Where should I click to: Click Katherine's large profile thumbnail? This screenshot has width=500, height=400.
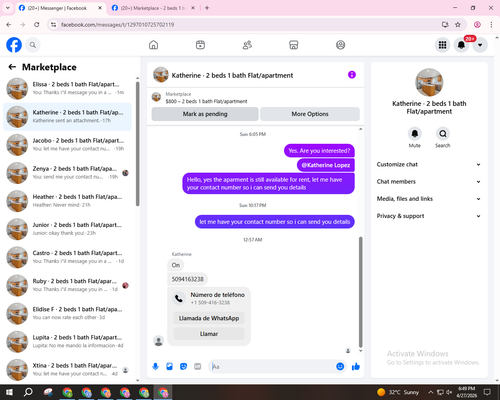click(429, 82)
